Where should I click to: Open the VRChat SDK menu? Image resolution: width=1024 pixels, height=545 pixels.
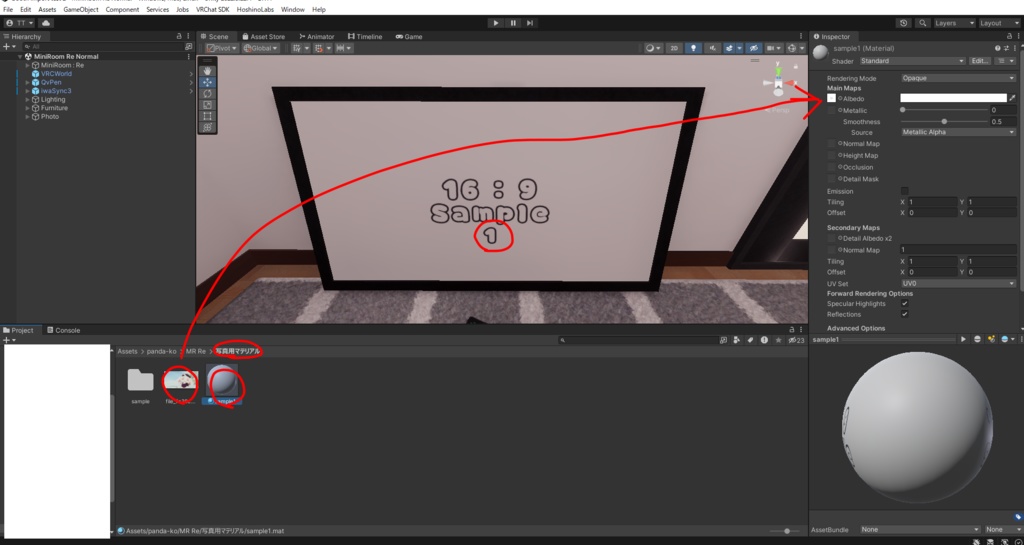(212, 10)
